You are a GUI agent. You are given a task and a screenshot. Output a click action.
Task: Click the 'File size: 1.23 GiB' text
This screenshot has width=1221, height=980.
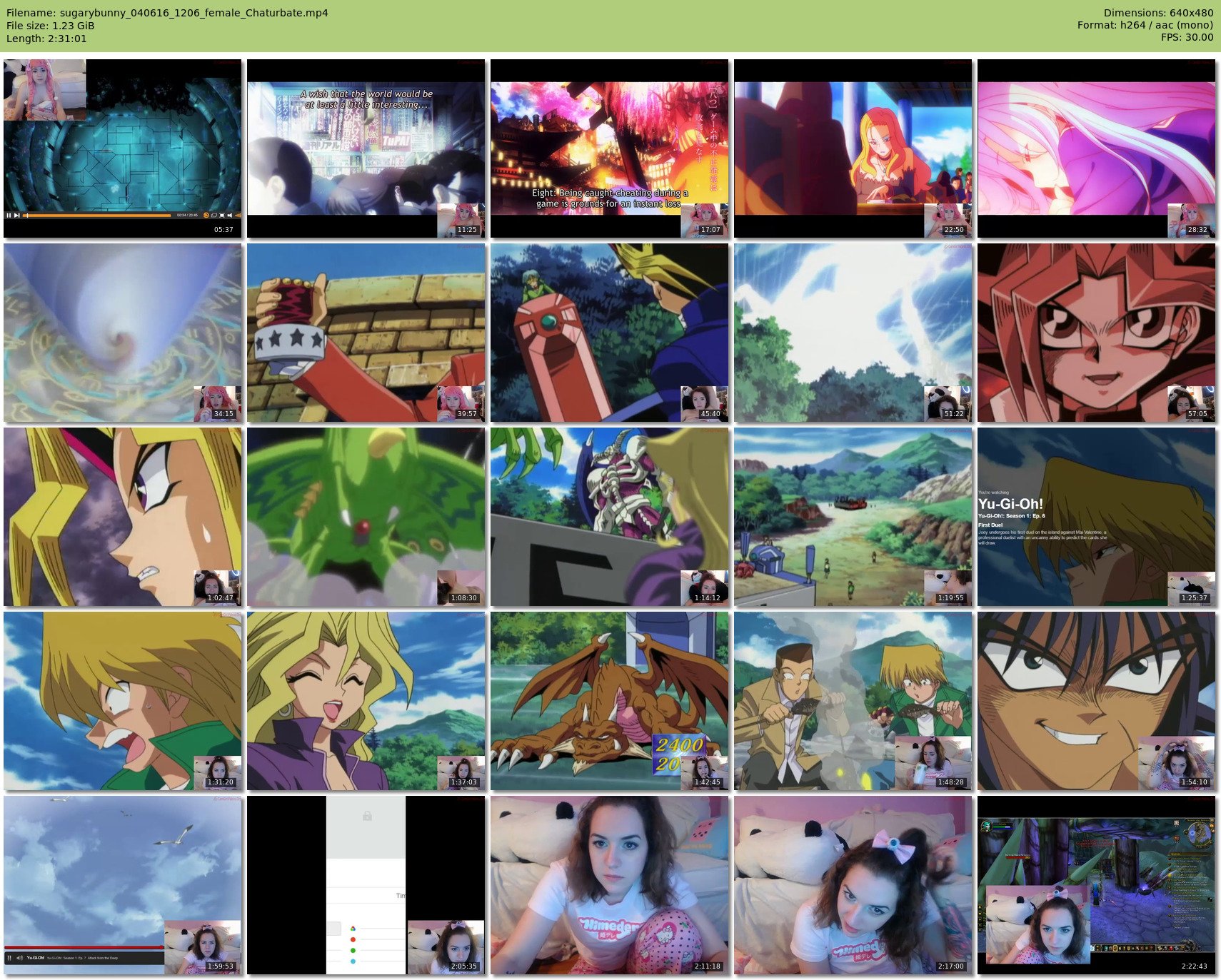[x=51, y=26]
